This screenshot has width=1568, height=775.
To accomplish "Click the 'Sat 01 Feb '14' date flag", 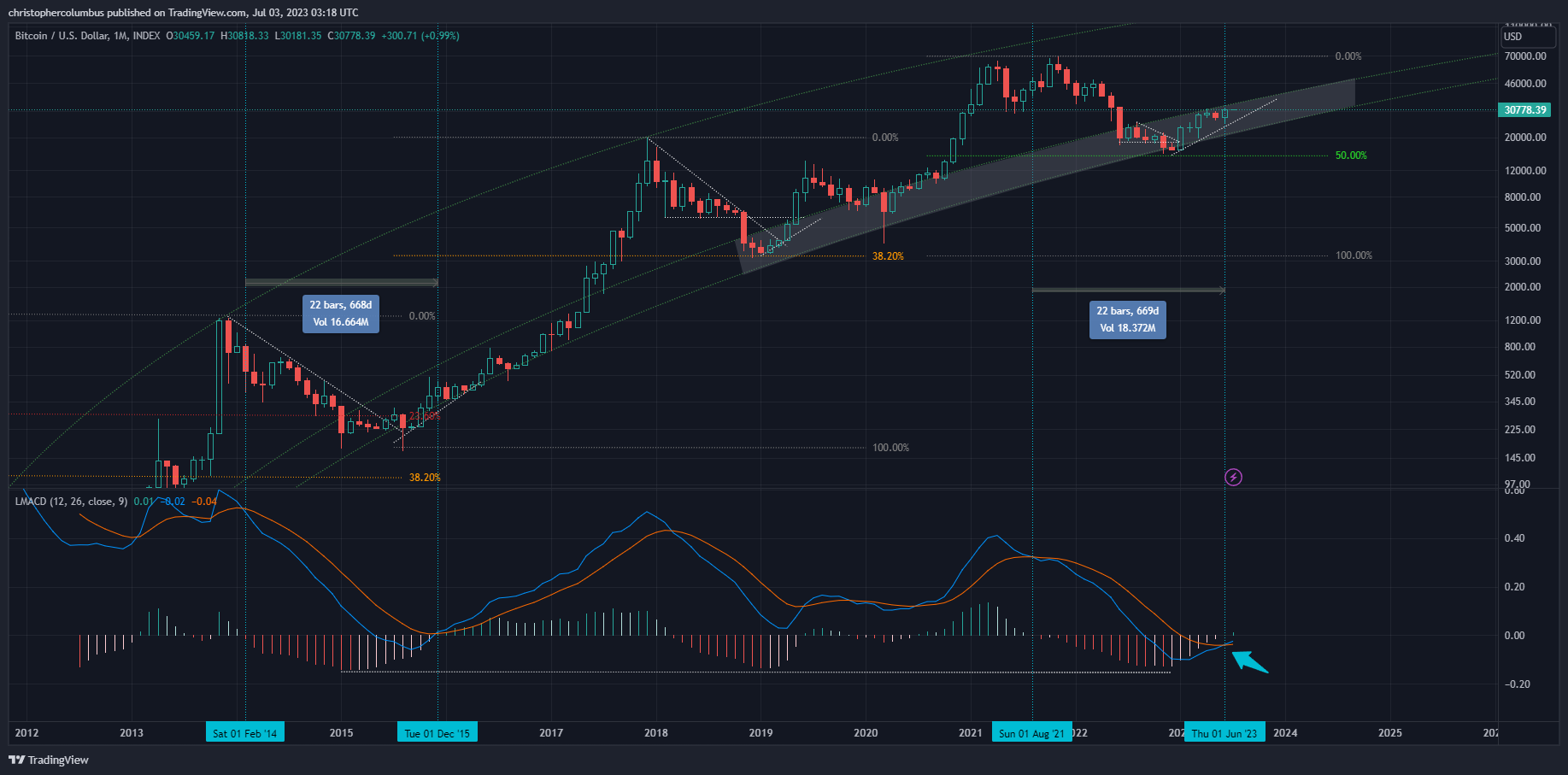I will pos(245,731).
